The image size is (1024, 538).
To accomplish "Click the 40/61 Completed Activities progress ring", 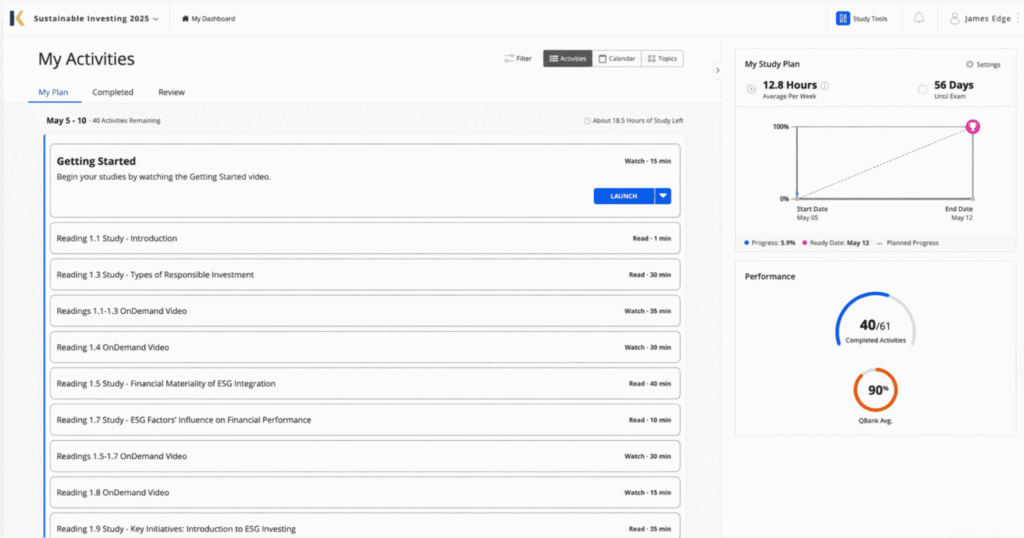I will pyautogui.click(x=876, y=320).
